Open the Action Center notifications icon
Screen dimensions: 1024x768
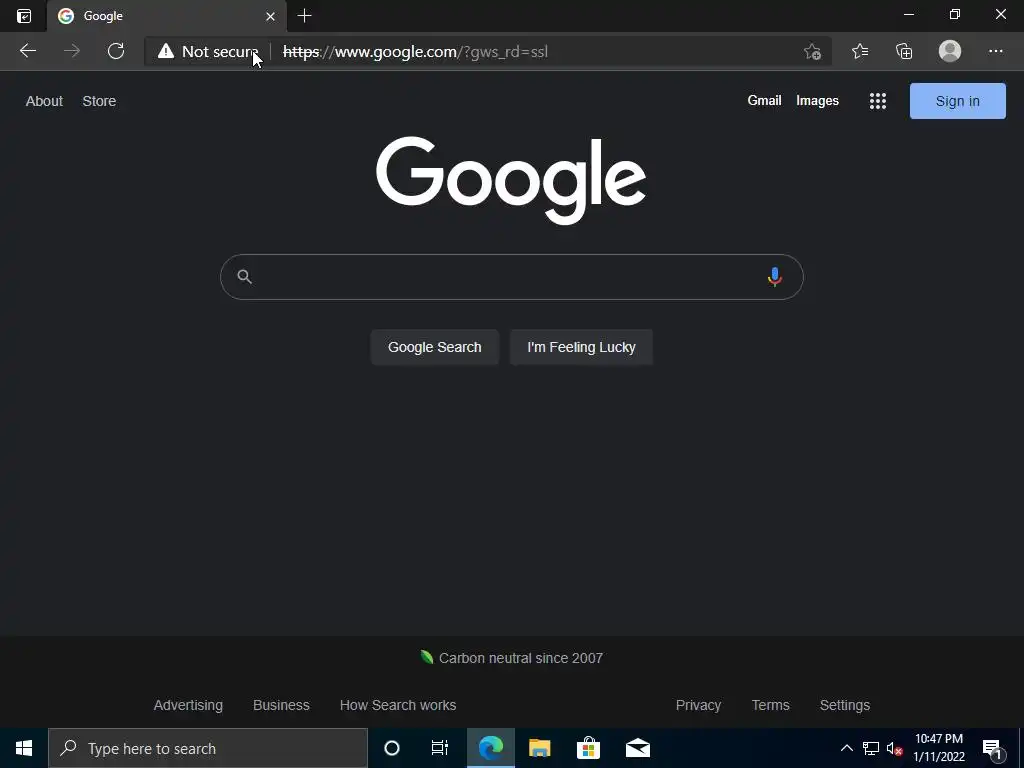pyautogui.click(x=992, y=748)
